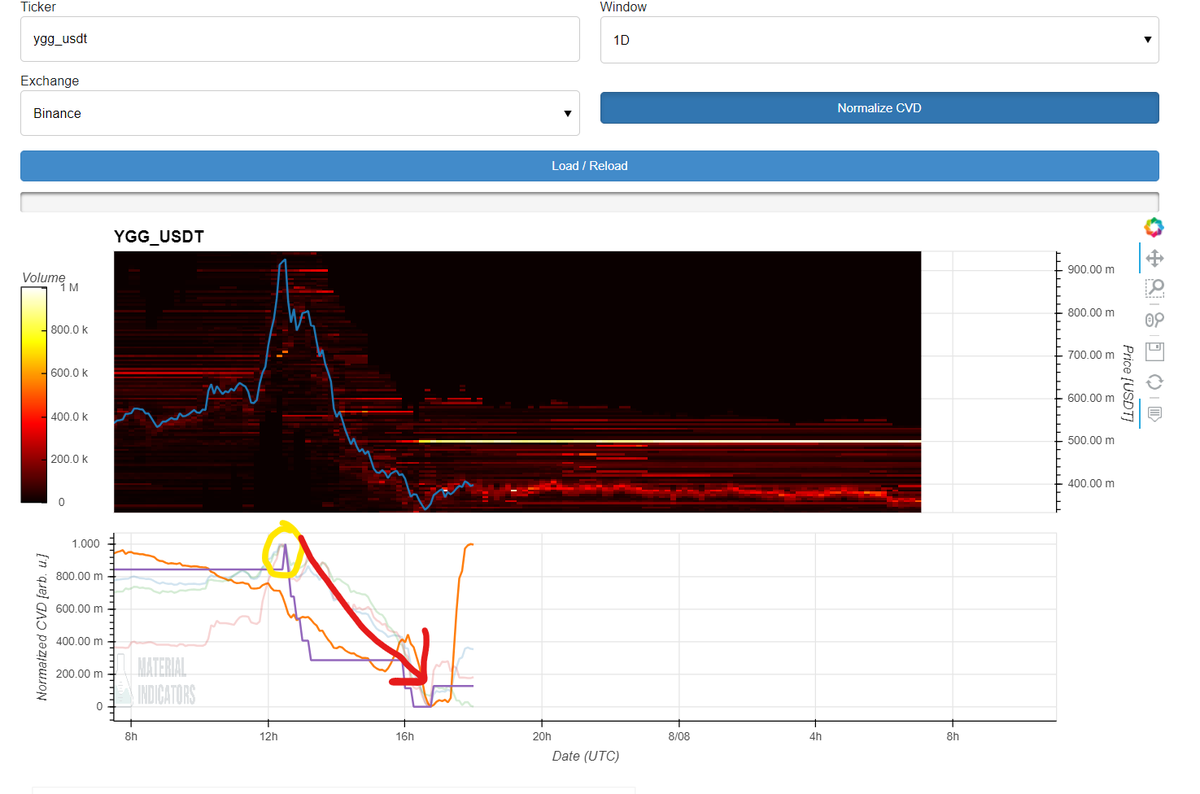Viewport: 1200px width, 794px height.
Task: Click the arrow on the Exchange selector
Action: pyautogui.click(x=568, y=114)
